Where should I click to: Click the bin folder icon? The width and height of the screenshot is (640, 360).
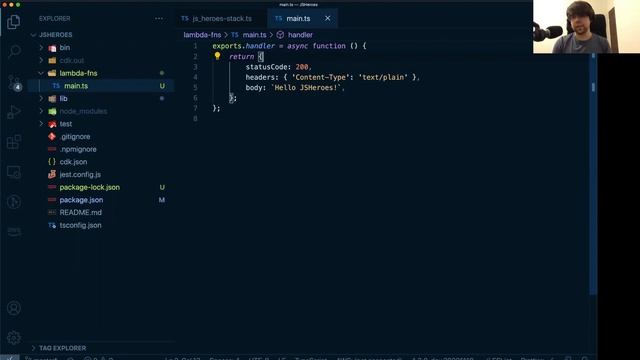click(x=52, y=48)
